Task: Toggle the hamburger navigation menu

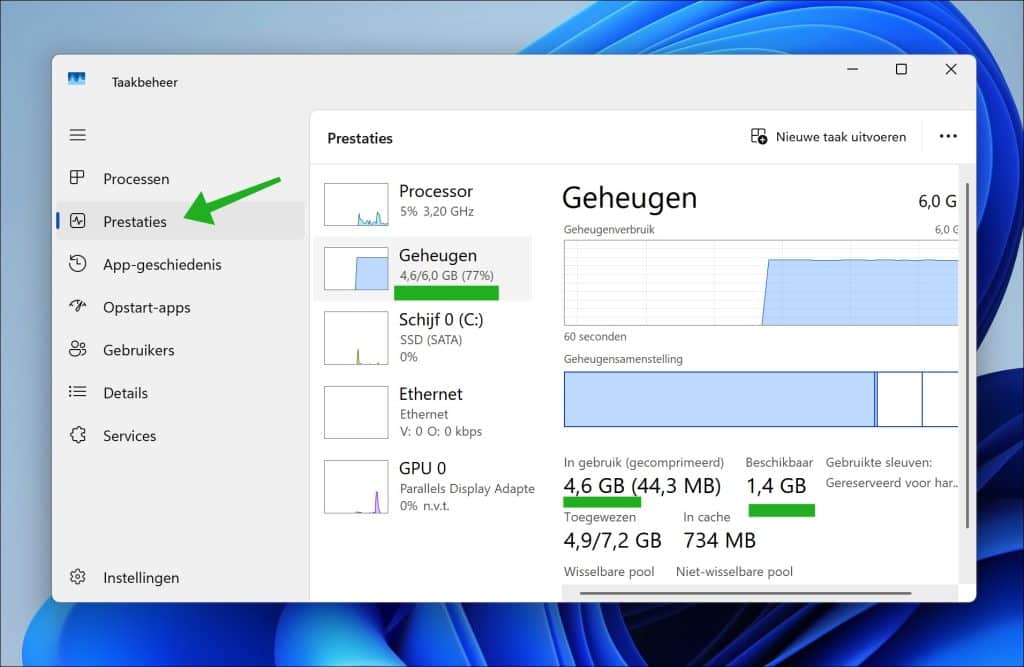Action: coord(78,135)
